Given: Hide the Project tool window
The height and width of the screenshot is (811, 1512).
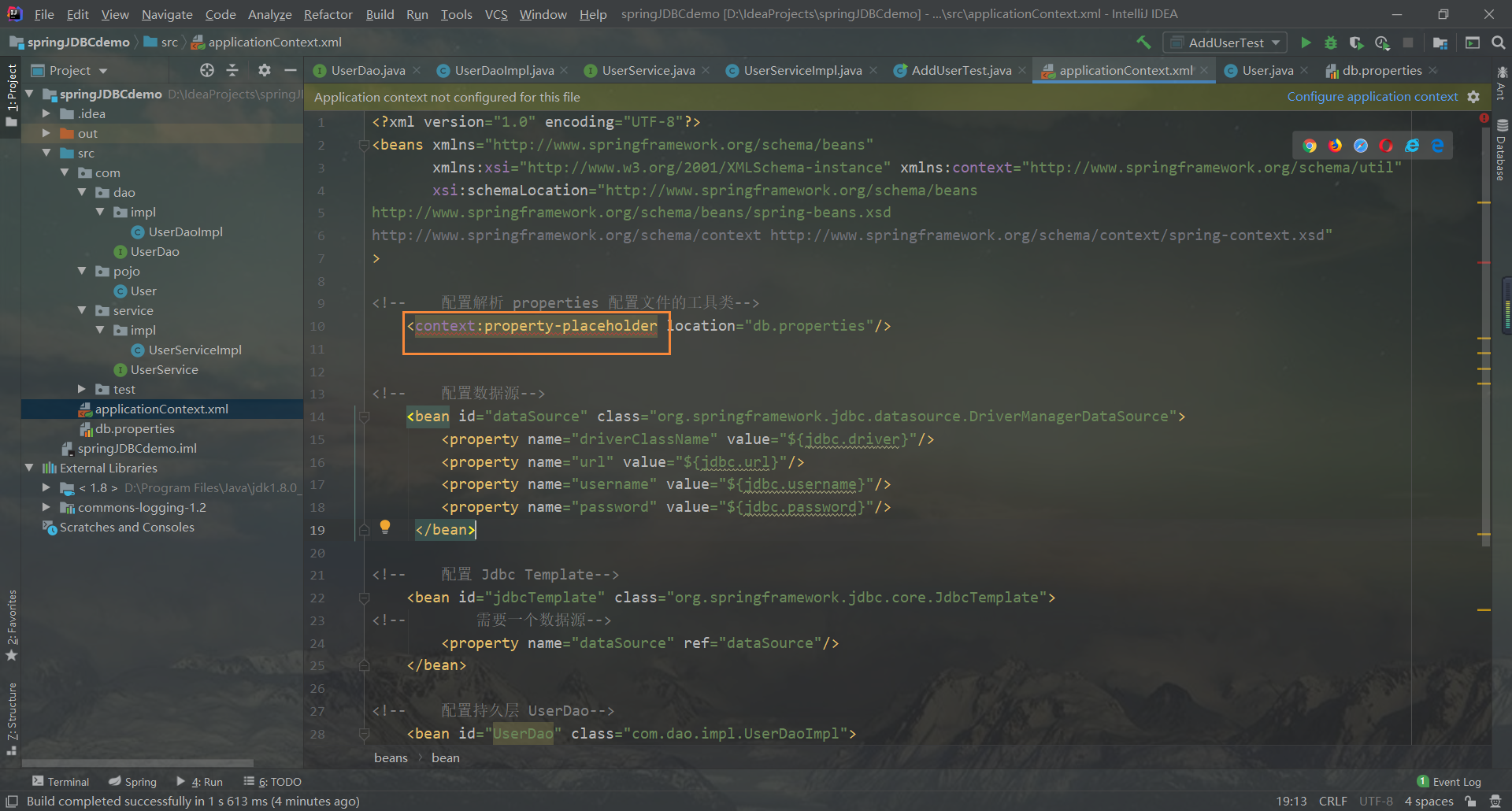Looking at the screenshot, I should point(290,70).
